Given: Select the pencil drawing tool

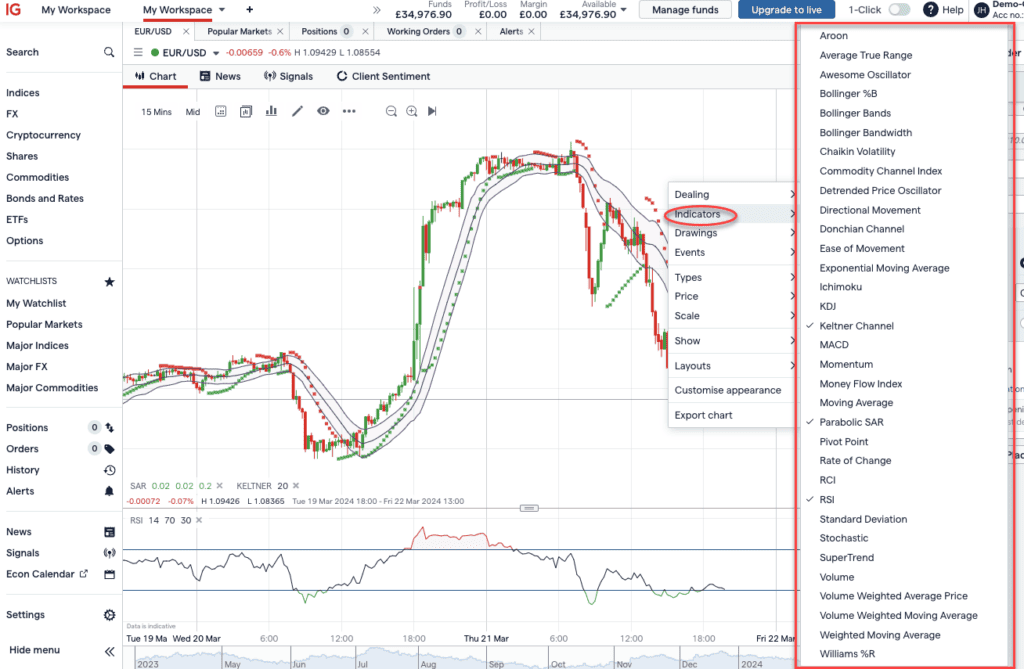Looking at the screenshot, I should point(297,111).
